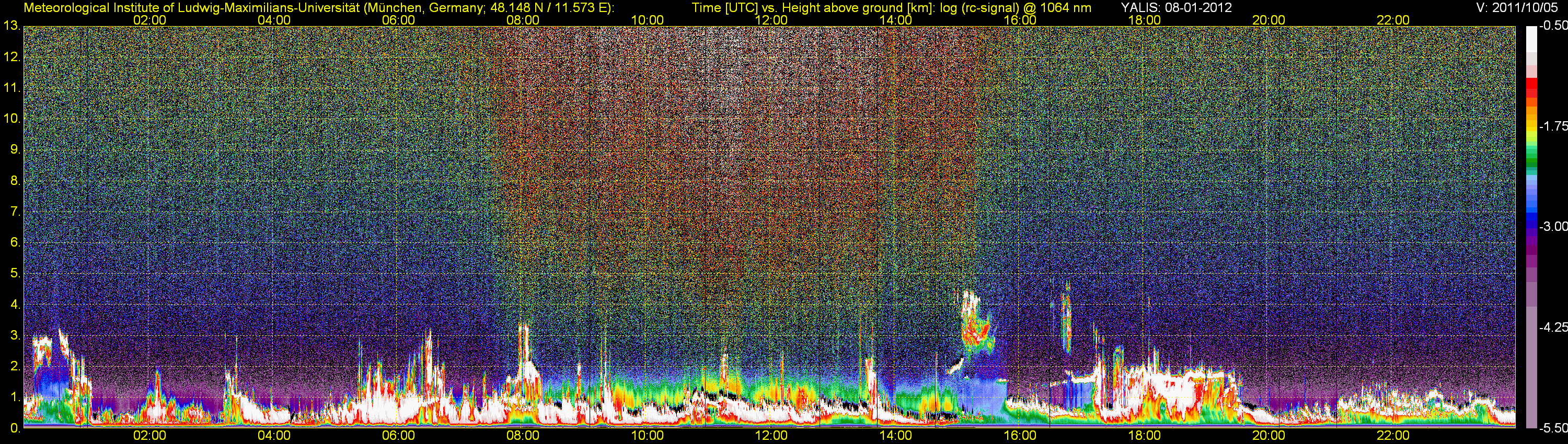This screenshot has height=444, width=1568.
Task: Select the 10:00 label on the bottom time axis
Action: click(x=647, y=436)
